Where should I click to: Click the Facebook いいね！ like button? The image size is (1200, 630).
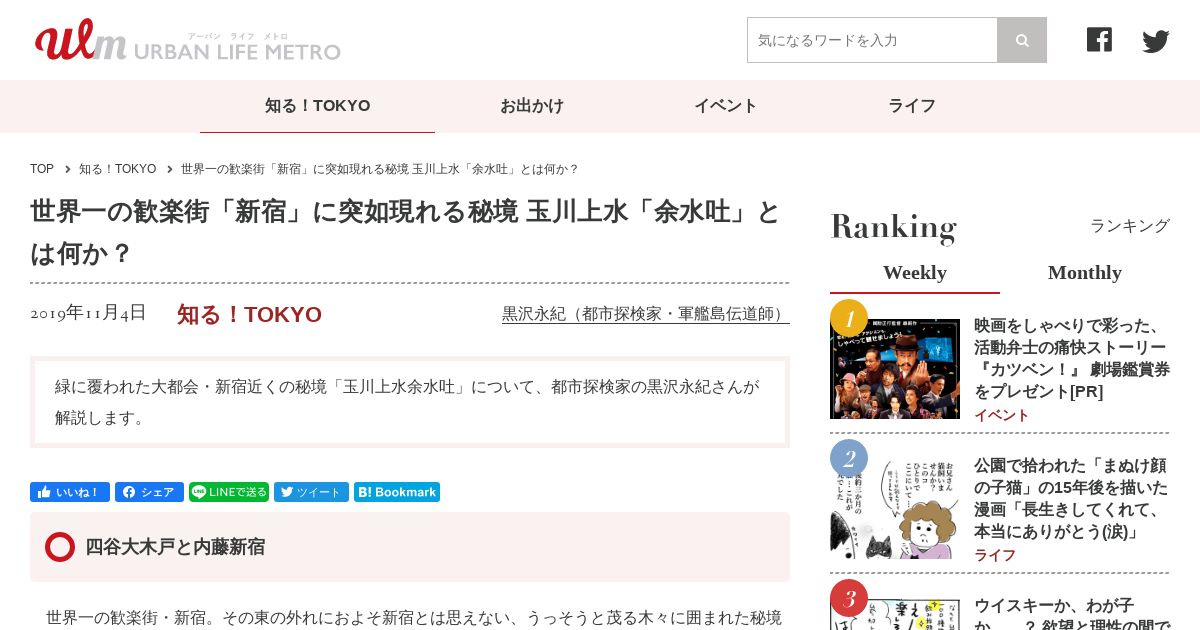point(70,492)
